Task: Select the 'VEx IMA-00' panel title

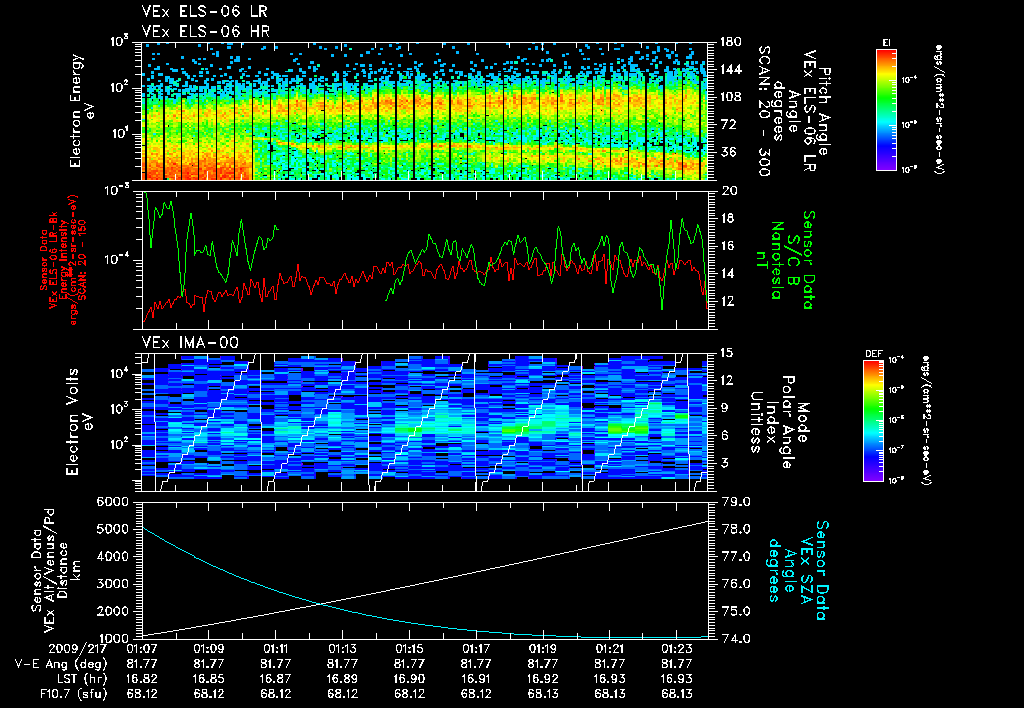Action: coord(190,343)
